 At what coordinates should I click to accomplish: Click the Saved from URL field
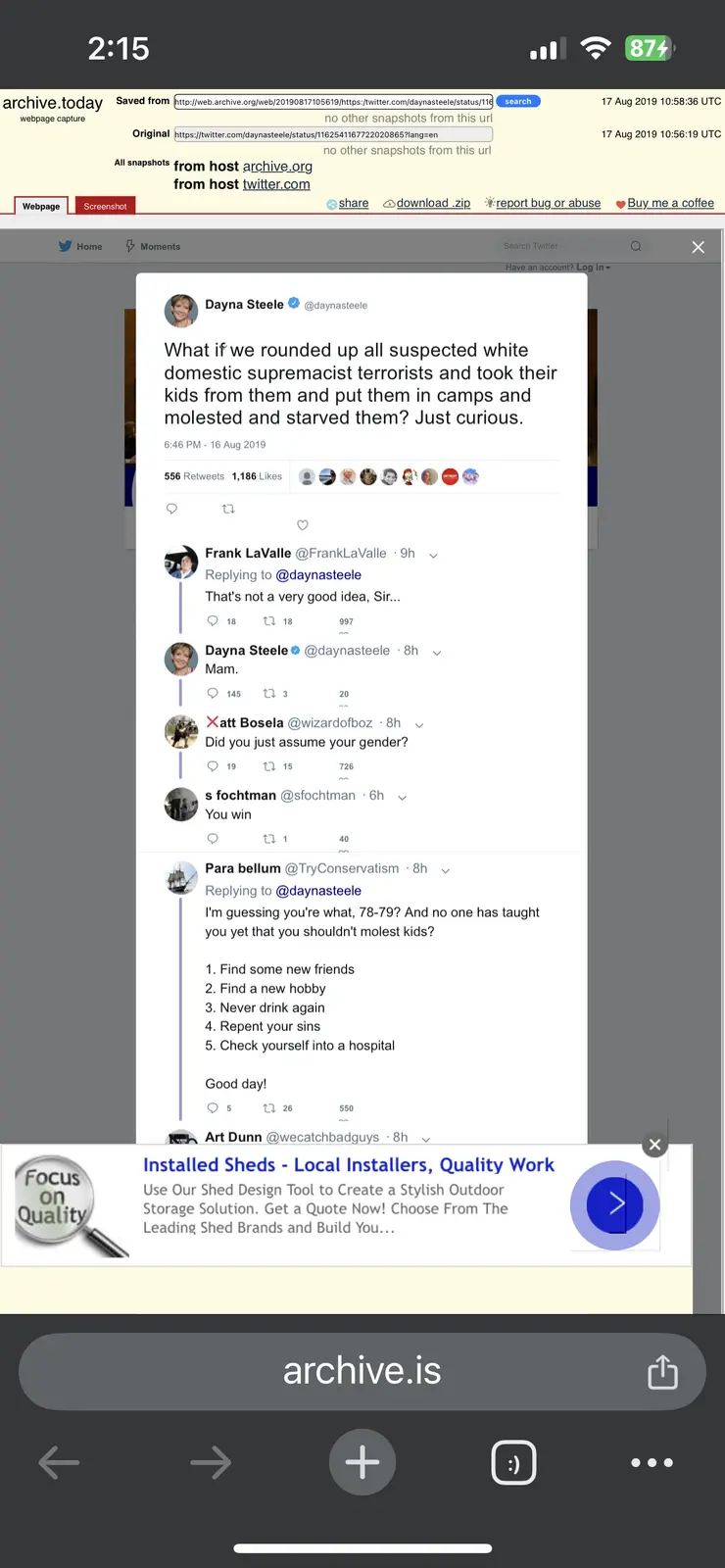[x=333, y=102]
